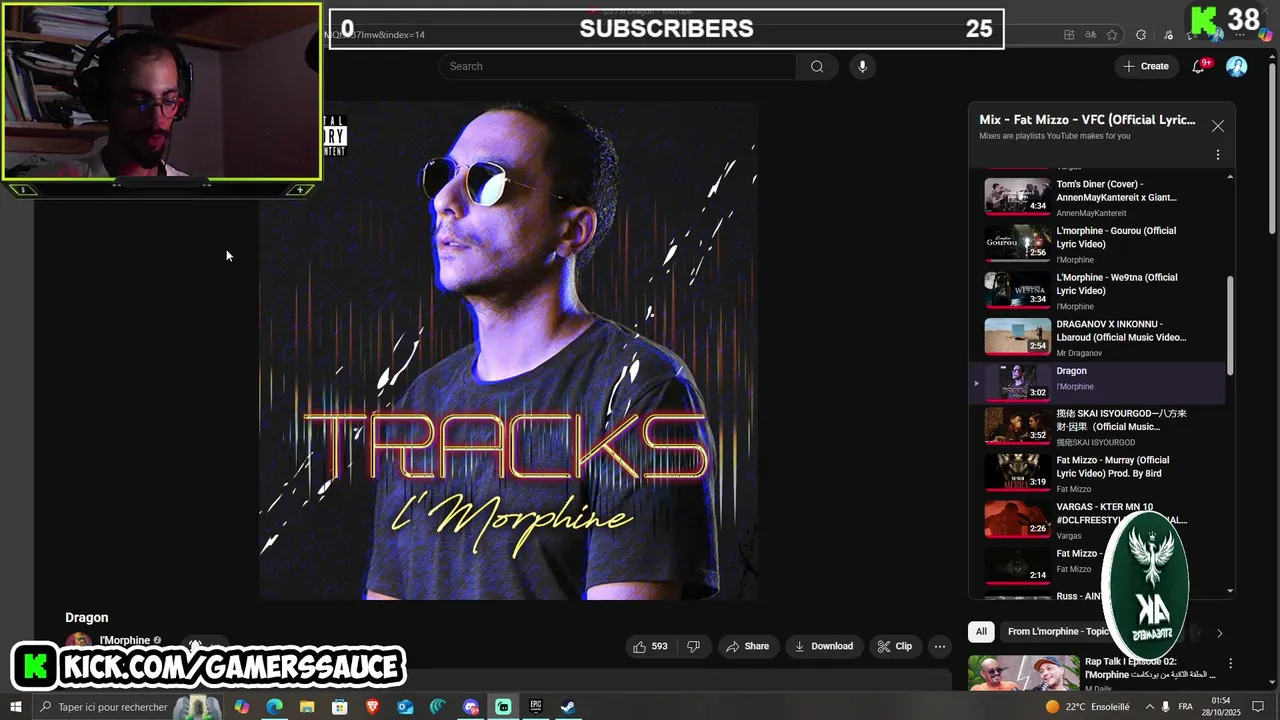Play the SKAI ISYOURGOD playlist video
Screen dimensions: 1280x720
coord(1097,427)
